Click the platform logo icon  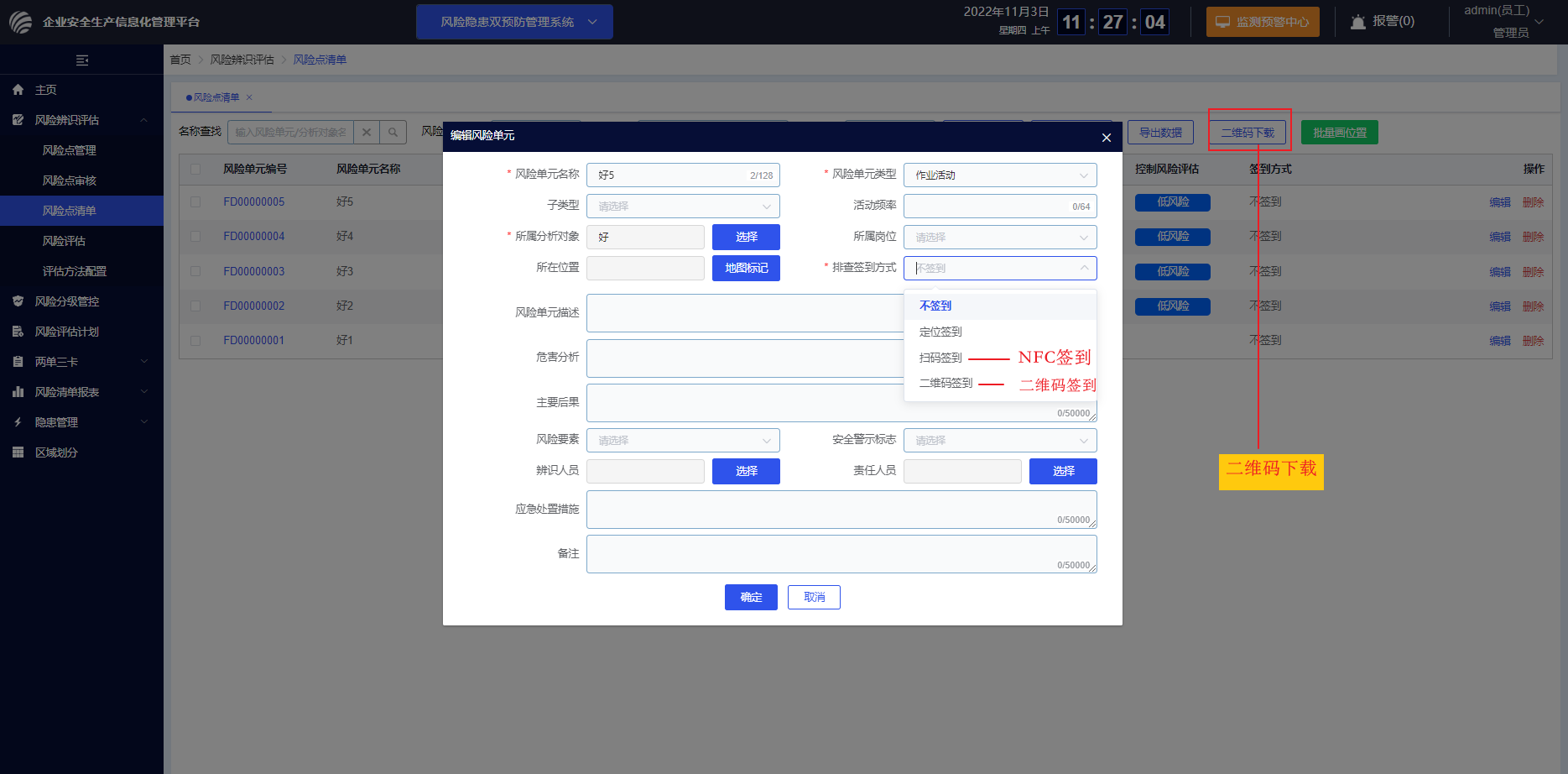21,22
